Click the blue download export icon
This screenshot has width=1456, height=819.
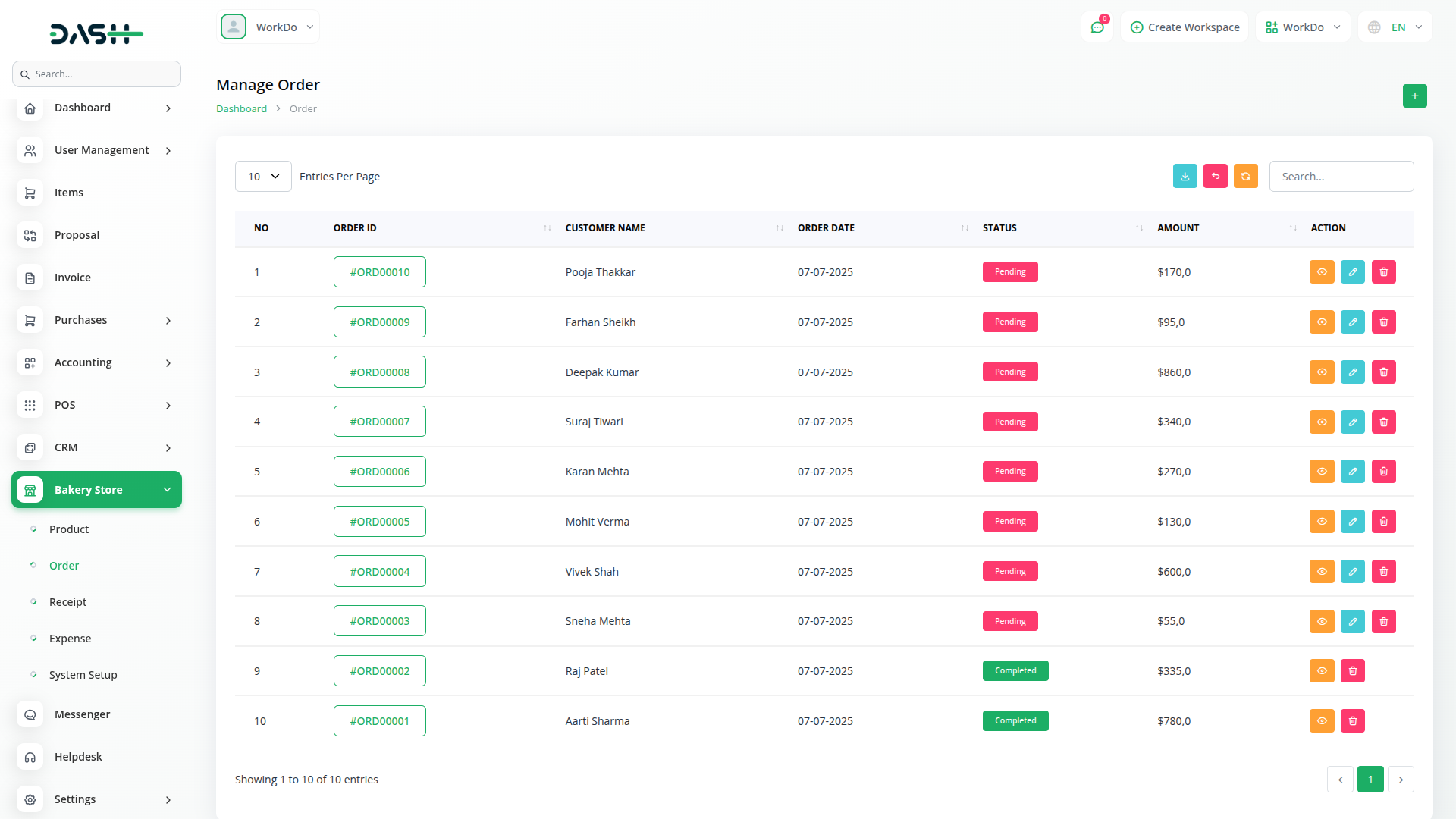[x=1185, y=176]
